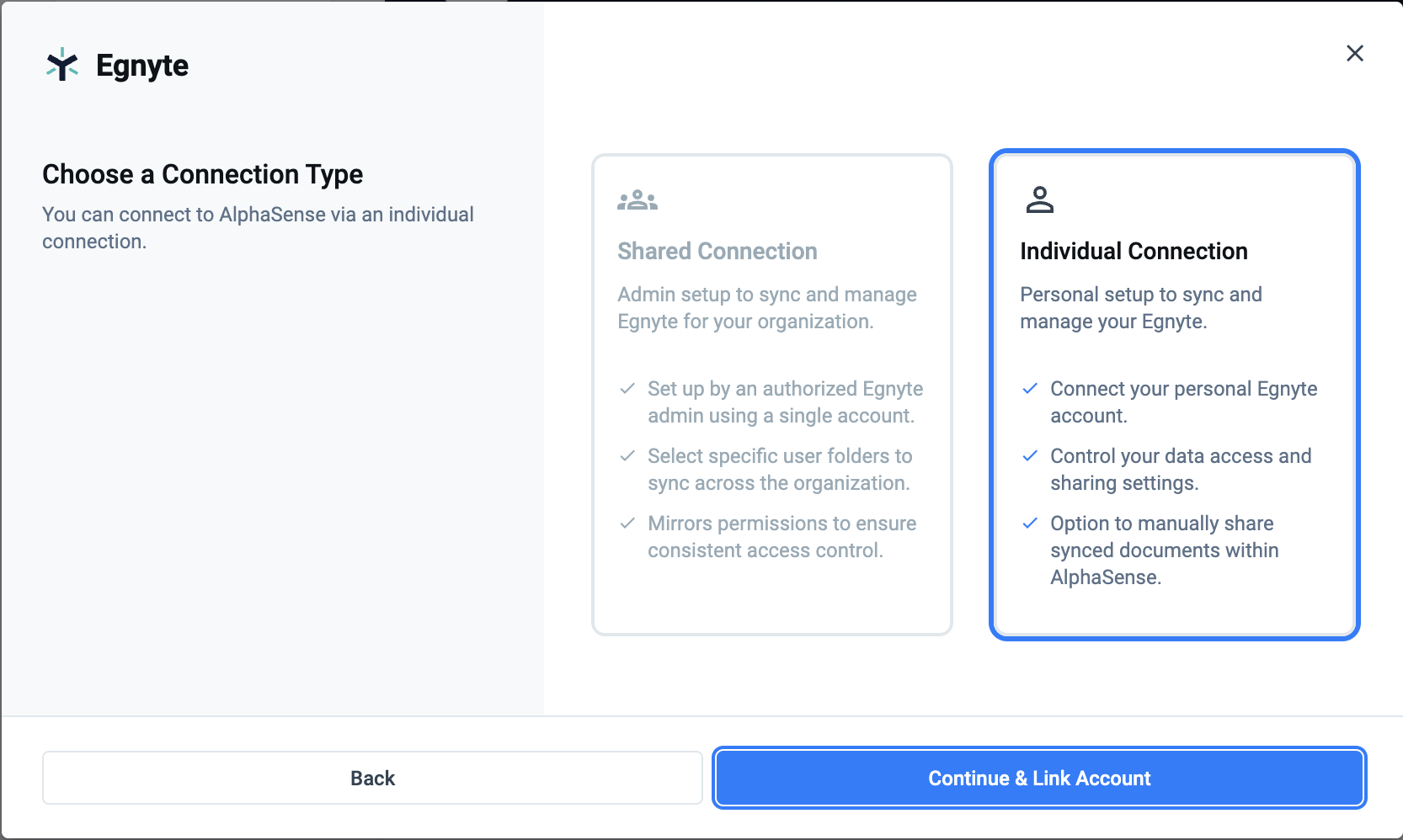The height and width of the screenshot is (840, 1403).
Task: Click the Egnyte brand name text
Action: (x=142, y=66)
